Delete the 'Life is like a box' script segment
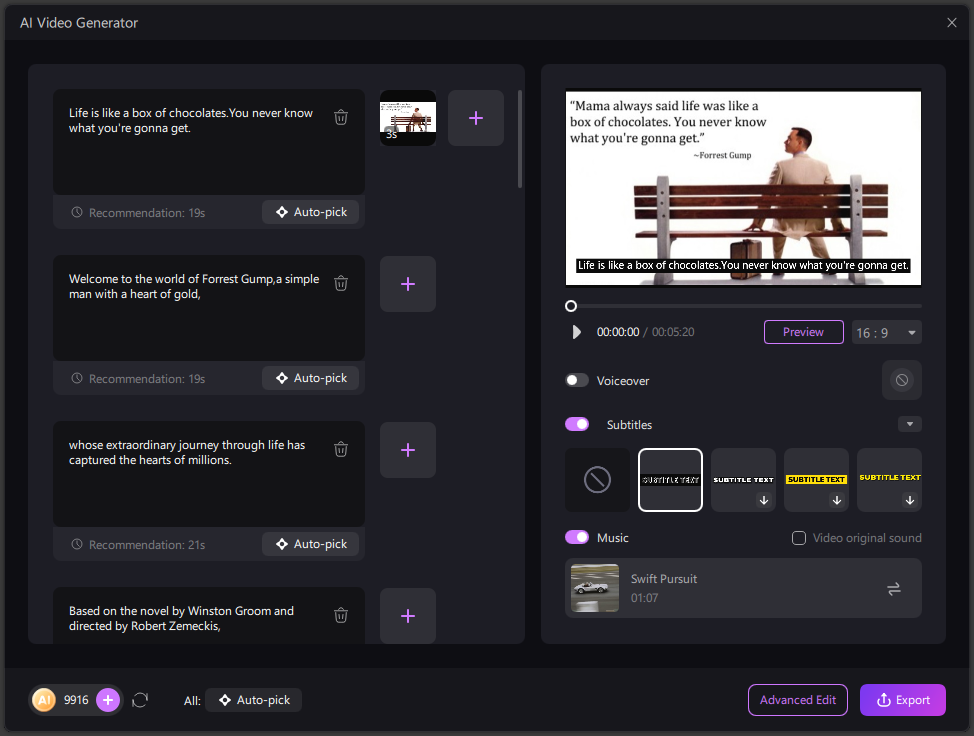 tap(341, 118)
